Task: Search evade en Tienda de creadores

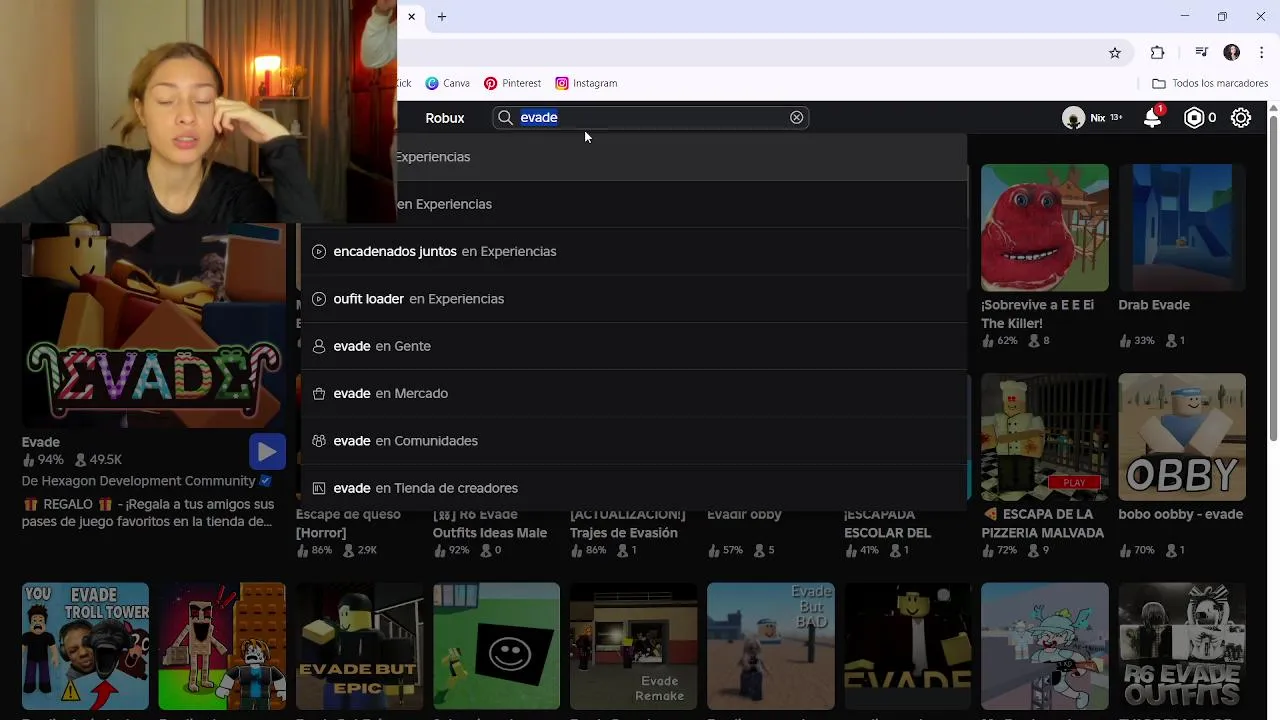Action: [x=633, y=488]
